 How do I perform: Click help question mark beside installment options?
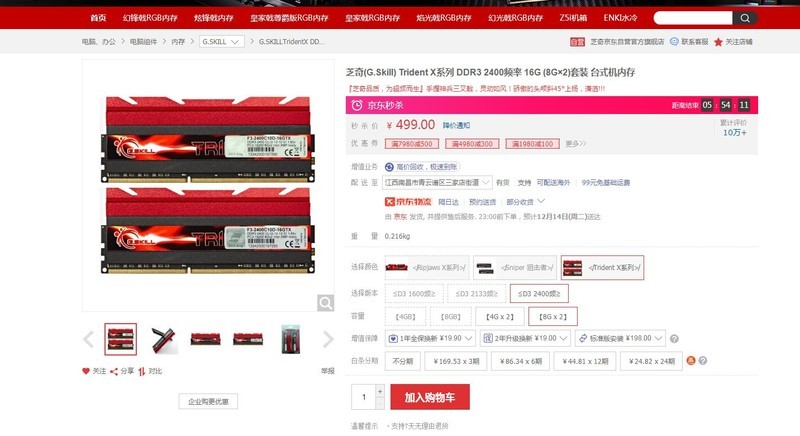(x=703, y=361)
